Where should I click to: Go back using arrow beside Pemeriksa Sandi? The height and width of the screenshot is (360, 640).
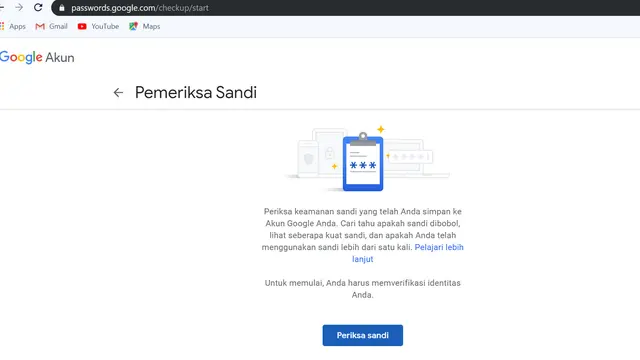tap(118, 93)
